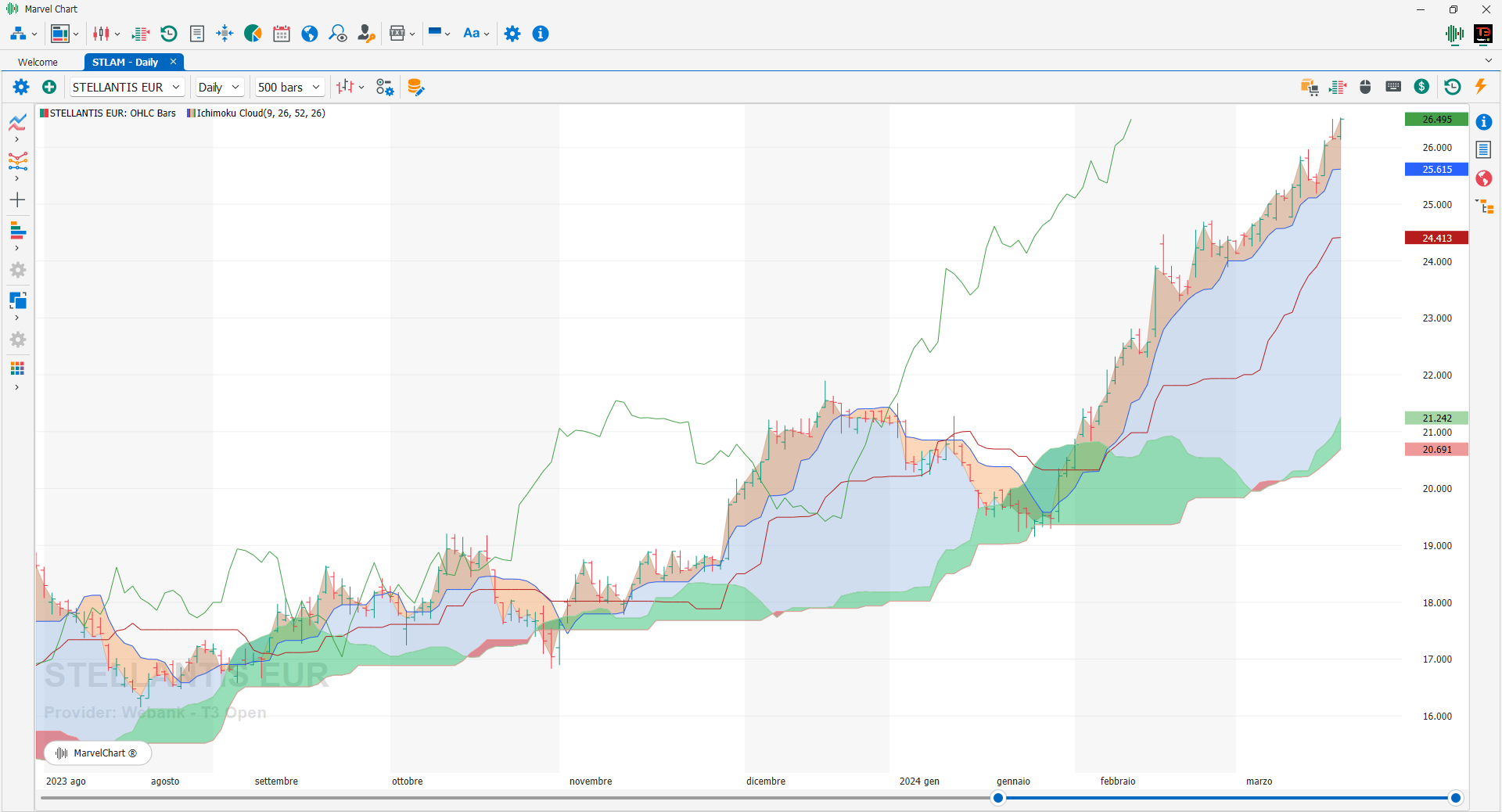The image size is (1502, 812).
Task: Click the green dollar sign icon
Action: 1421,87
